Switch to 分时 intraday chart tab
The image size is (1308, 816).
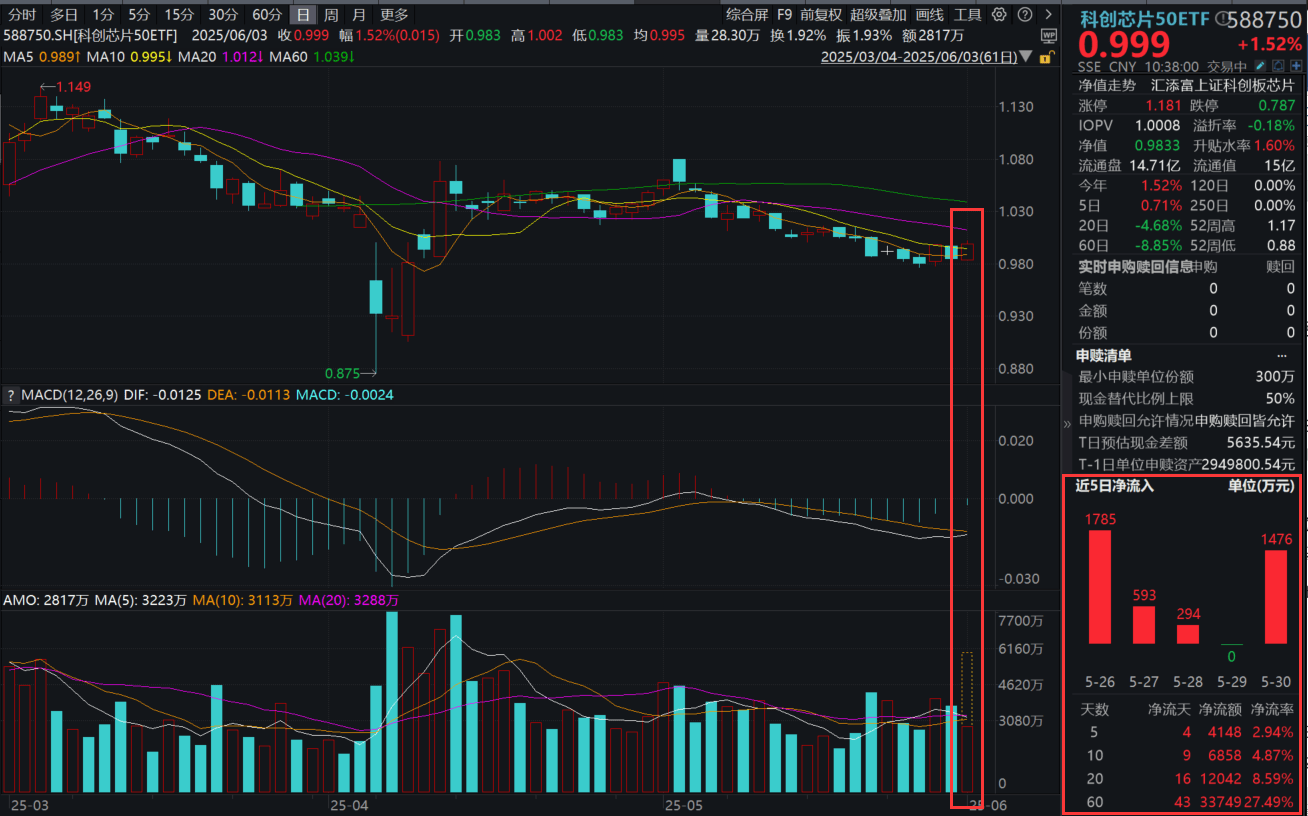click(21, 15)
